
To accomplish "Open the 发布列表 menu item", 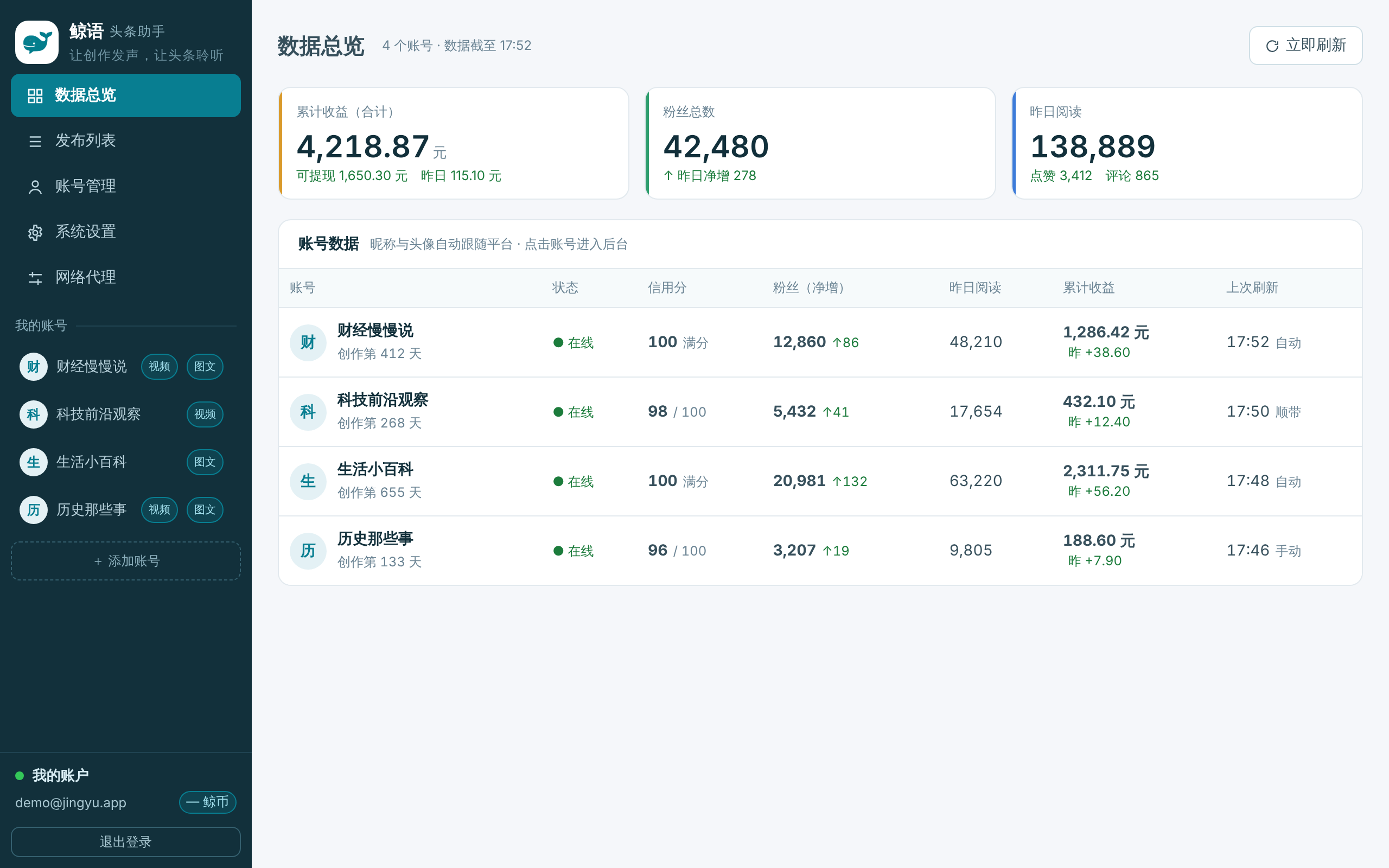I will pyautogui.click(x=126, y=141).
